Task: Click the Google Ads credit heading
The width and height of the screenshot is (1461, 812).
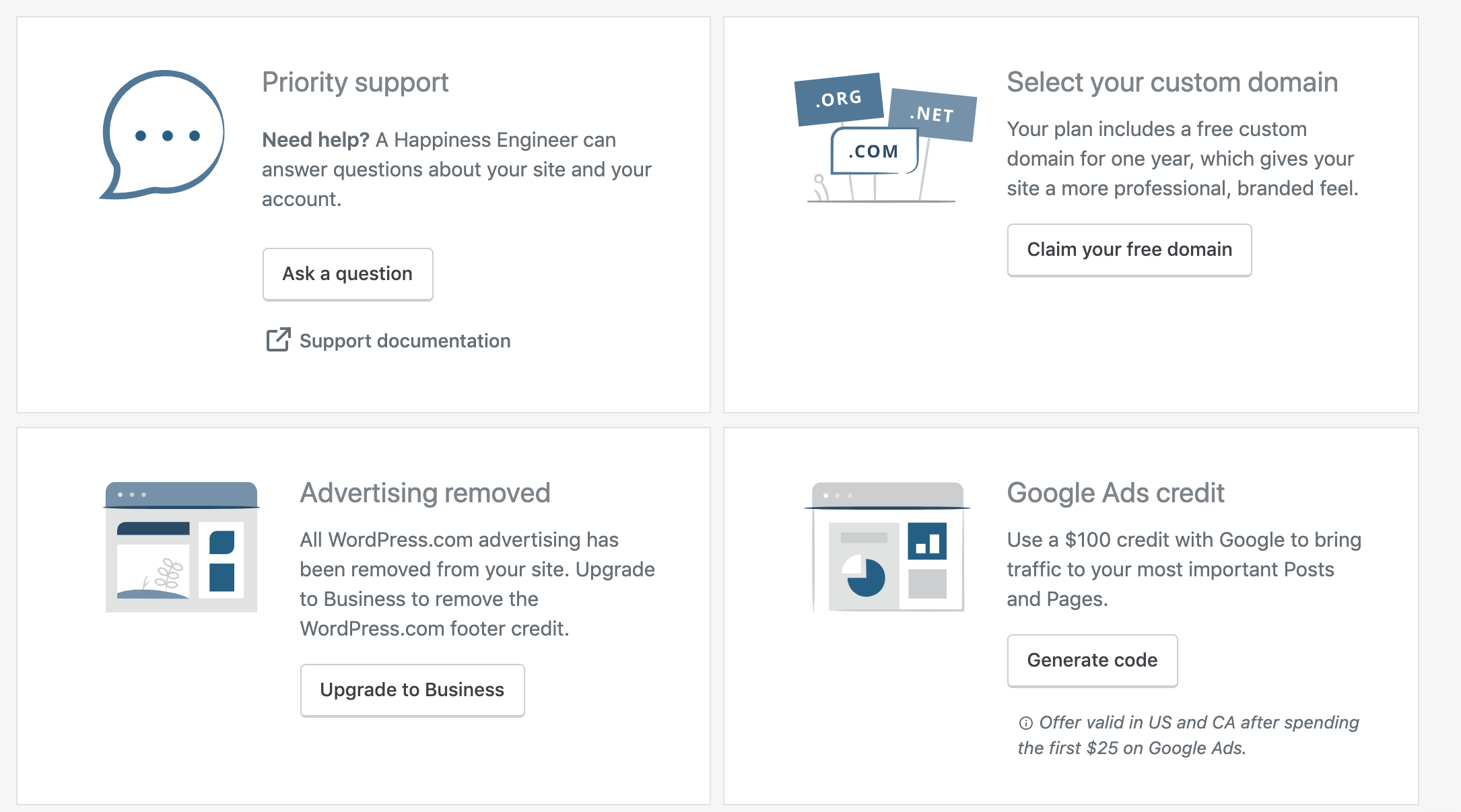Action: point(1116,494)
